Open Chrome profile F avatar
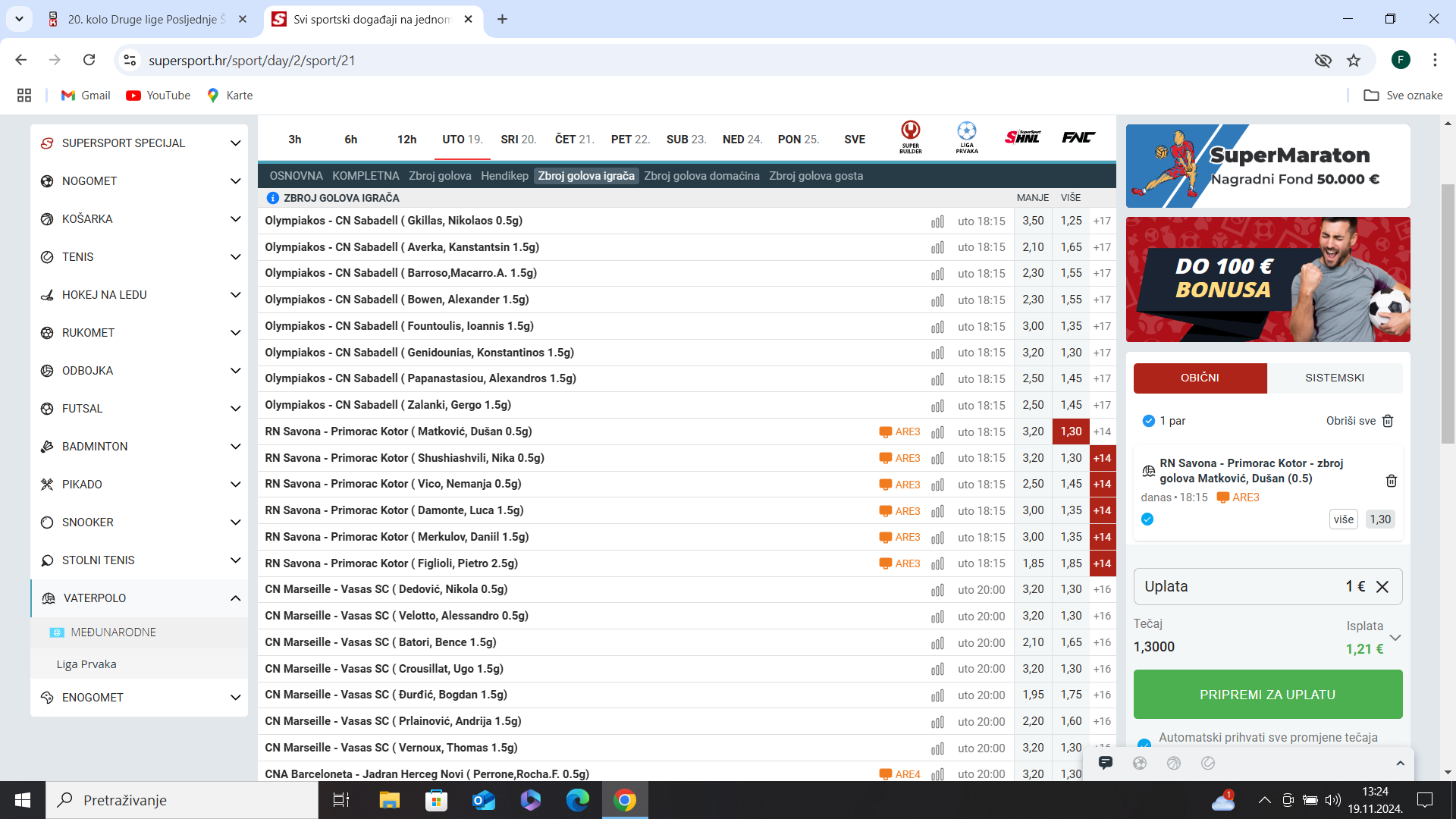 (x=1401, y=60)
